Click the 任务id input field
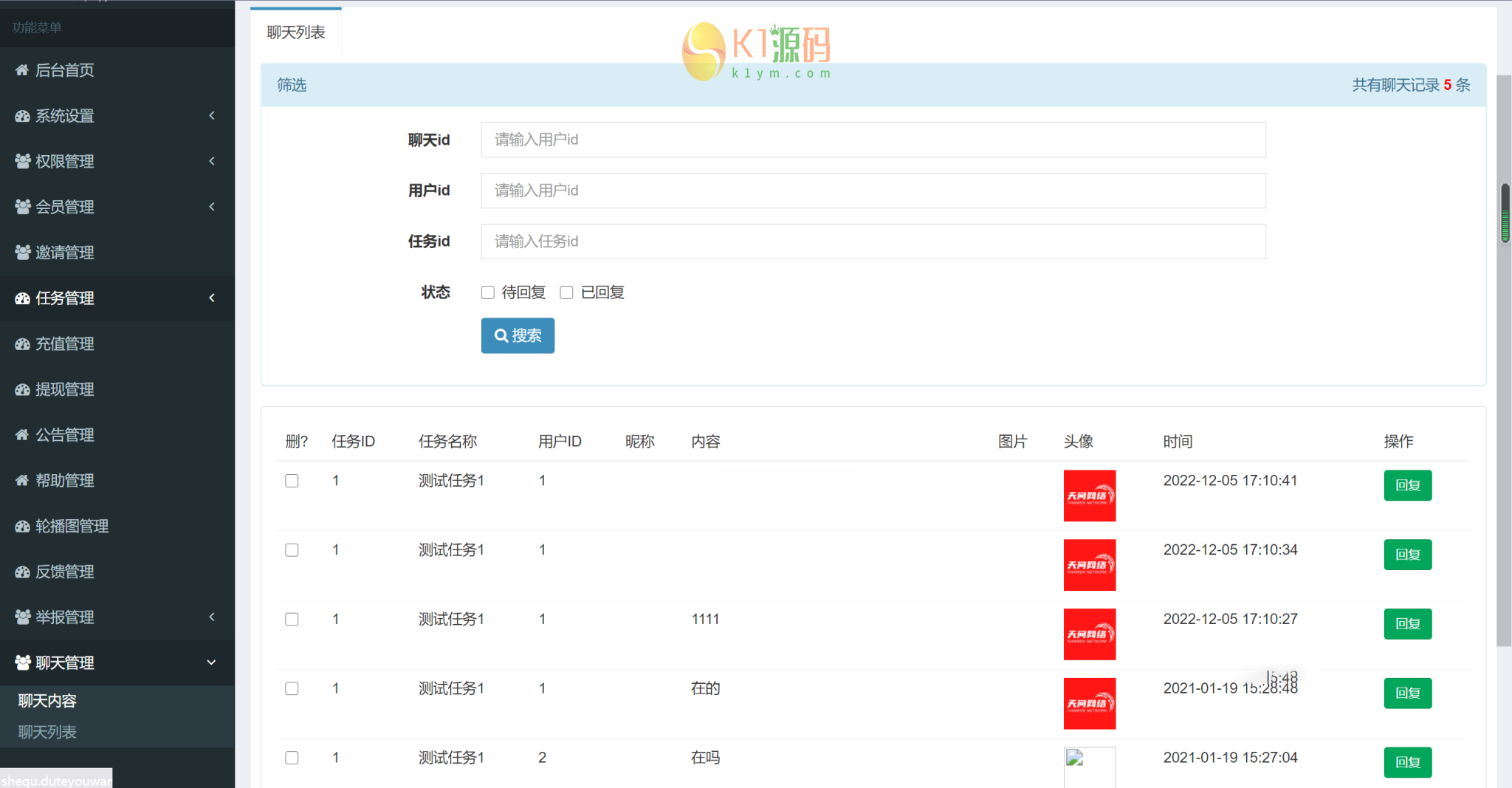1512x788 pixels. tap(873, 241)
